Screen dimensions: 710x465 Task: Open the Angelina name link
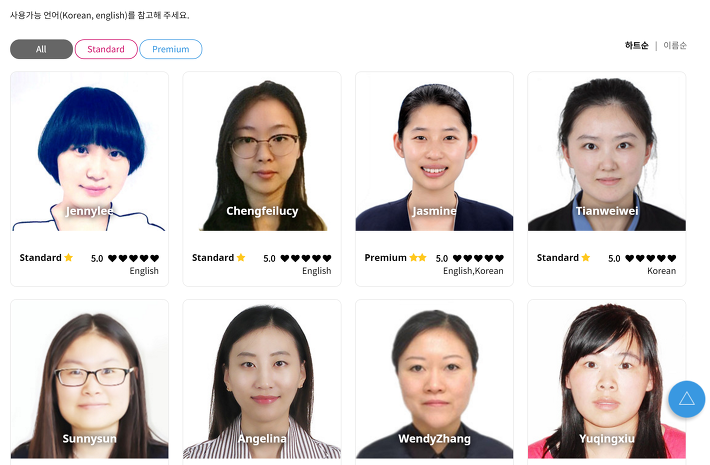pyautogui.click(x=262, y=438)
